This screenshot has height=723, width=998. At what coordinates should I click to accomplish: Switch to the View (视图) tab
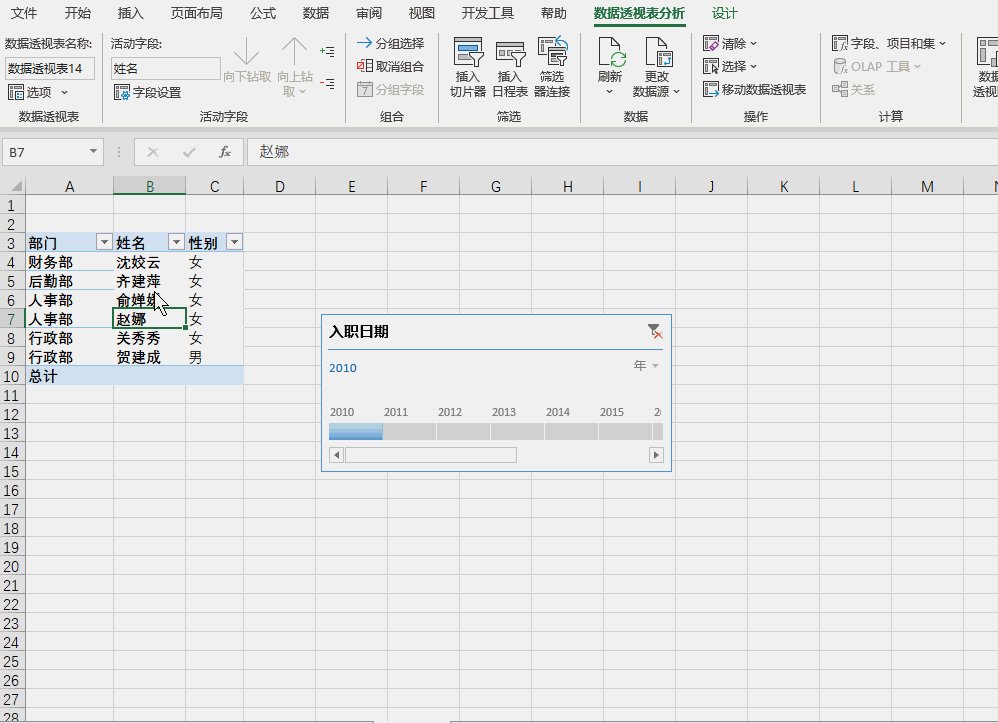pos(421,13)
